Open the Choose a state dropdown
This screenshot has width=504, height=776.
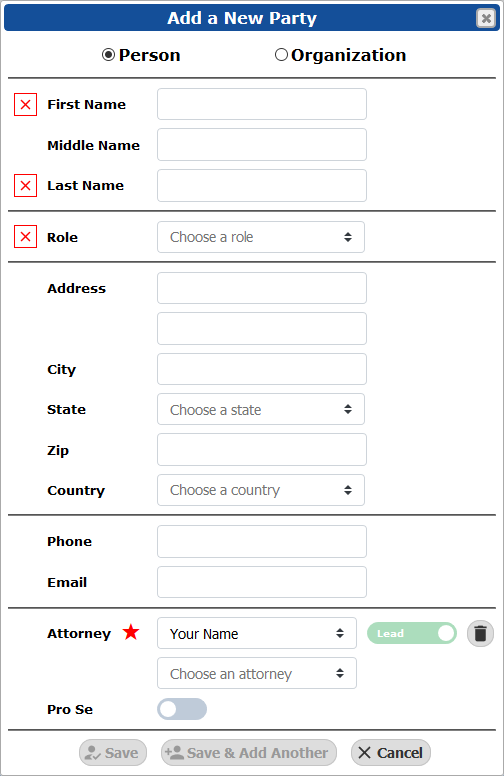tap(261, 409)
